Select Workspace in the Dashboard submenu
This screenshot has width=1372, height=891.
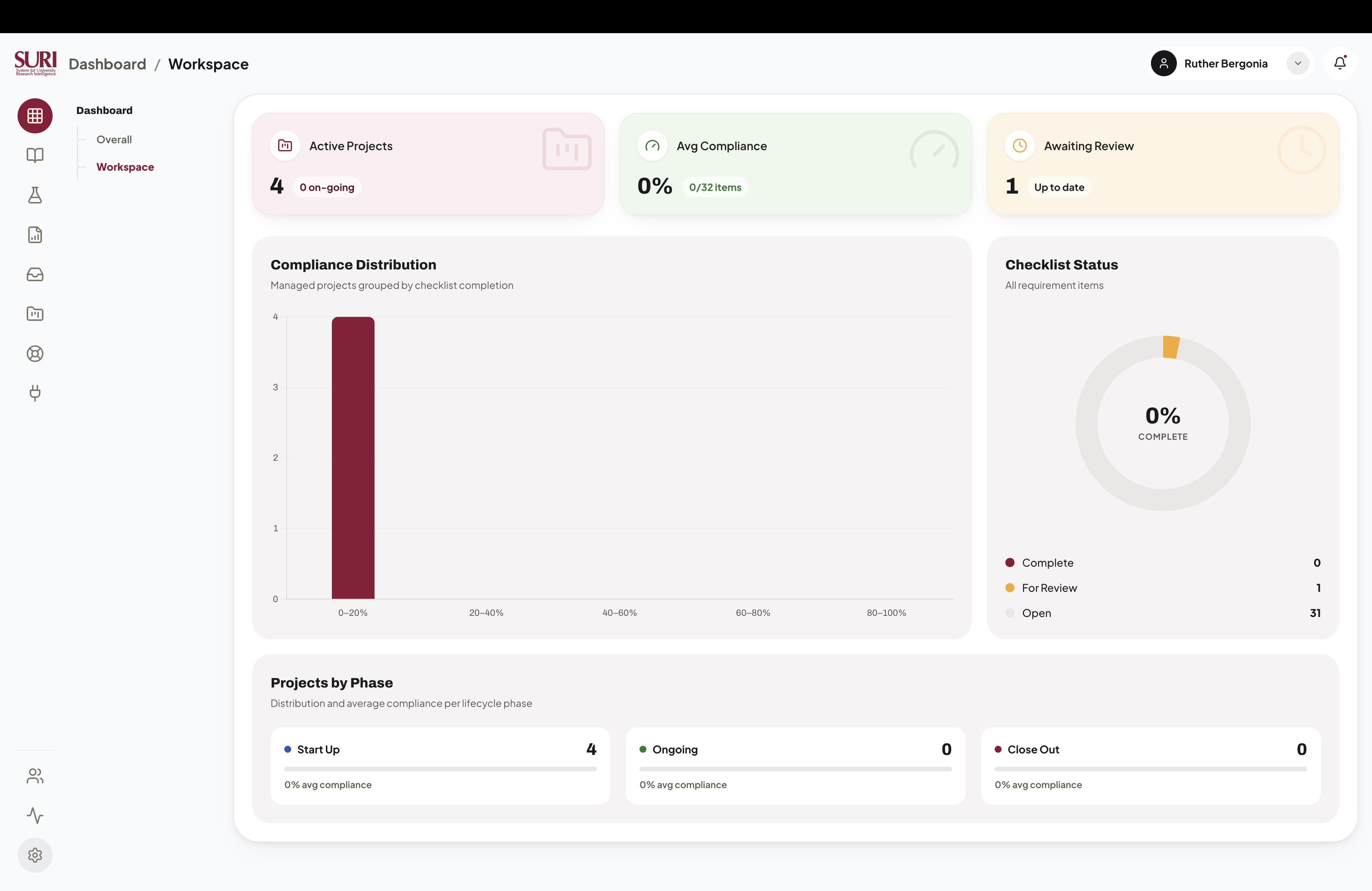[x=125, y=167]
